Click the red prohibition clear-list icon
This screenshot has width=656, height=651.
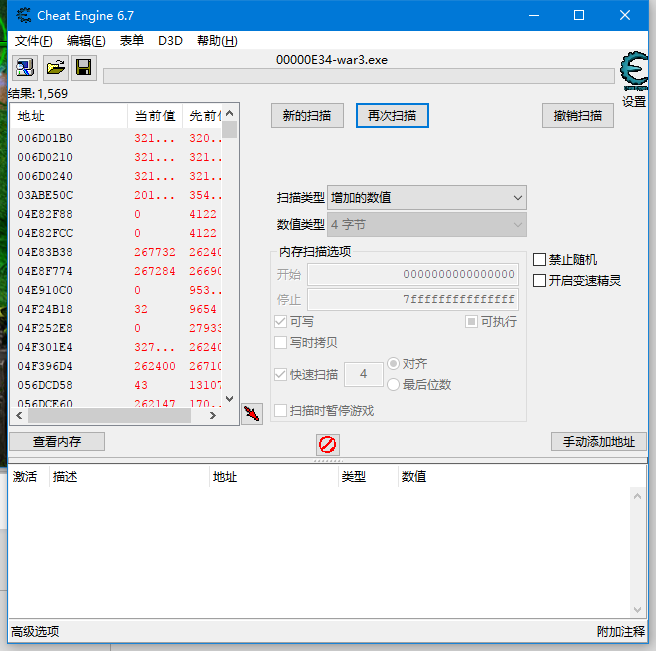point(328,444)
